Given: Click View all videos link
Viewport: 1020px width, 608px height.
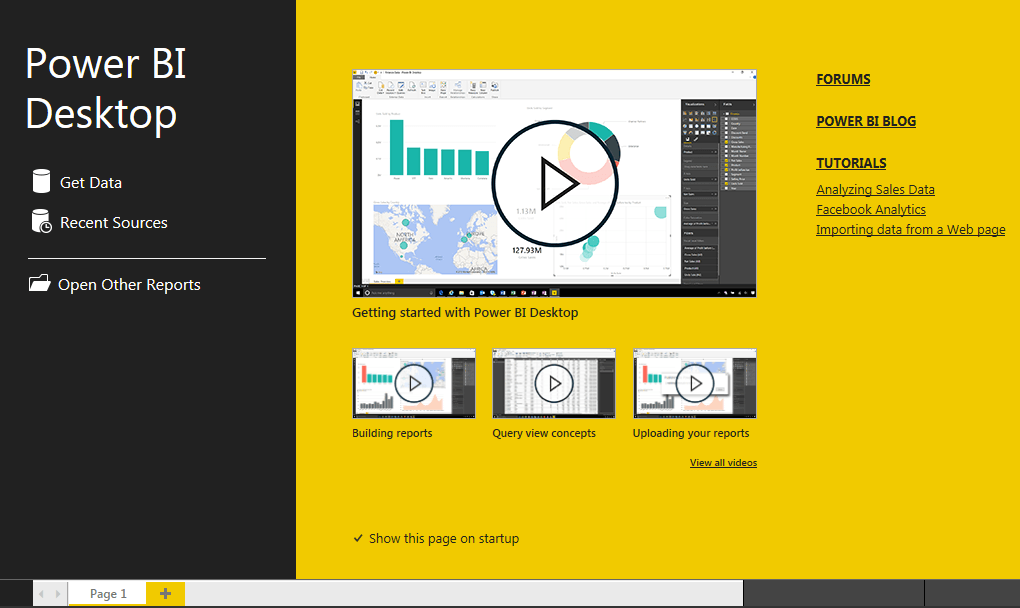Looking at the screenshot, I should click(723, 463).
